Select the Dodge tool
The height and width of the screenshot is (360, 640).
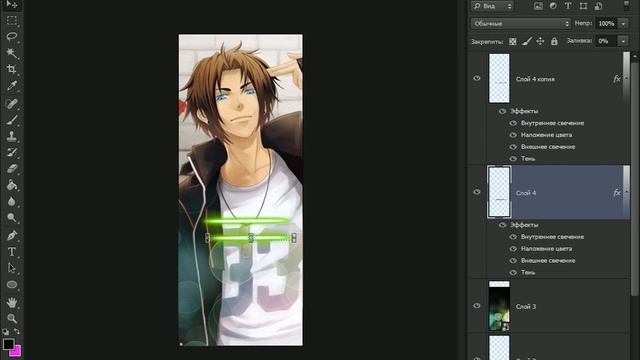pos(11,218)
